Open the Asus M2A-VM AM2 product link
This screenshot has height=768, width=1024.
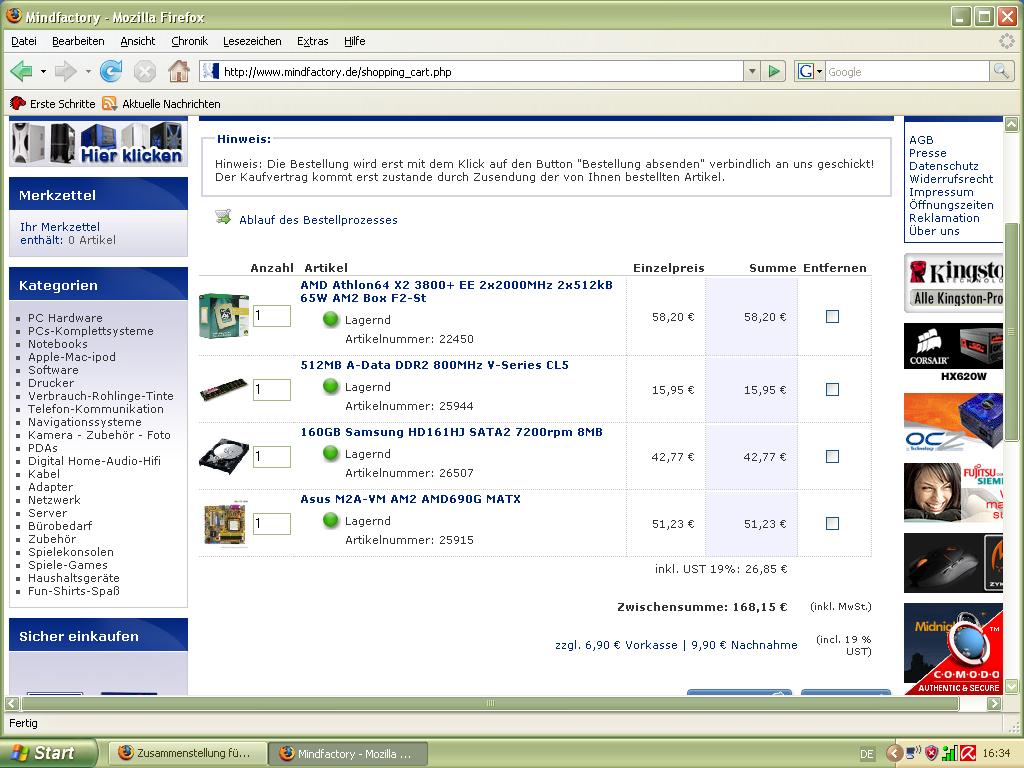click(x=411, y=499)
